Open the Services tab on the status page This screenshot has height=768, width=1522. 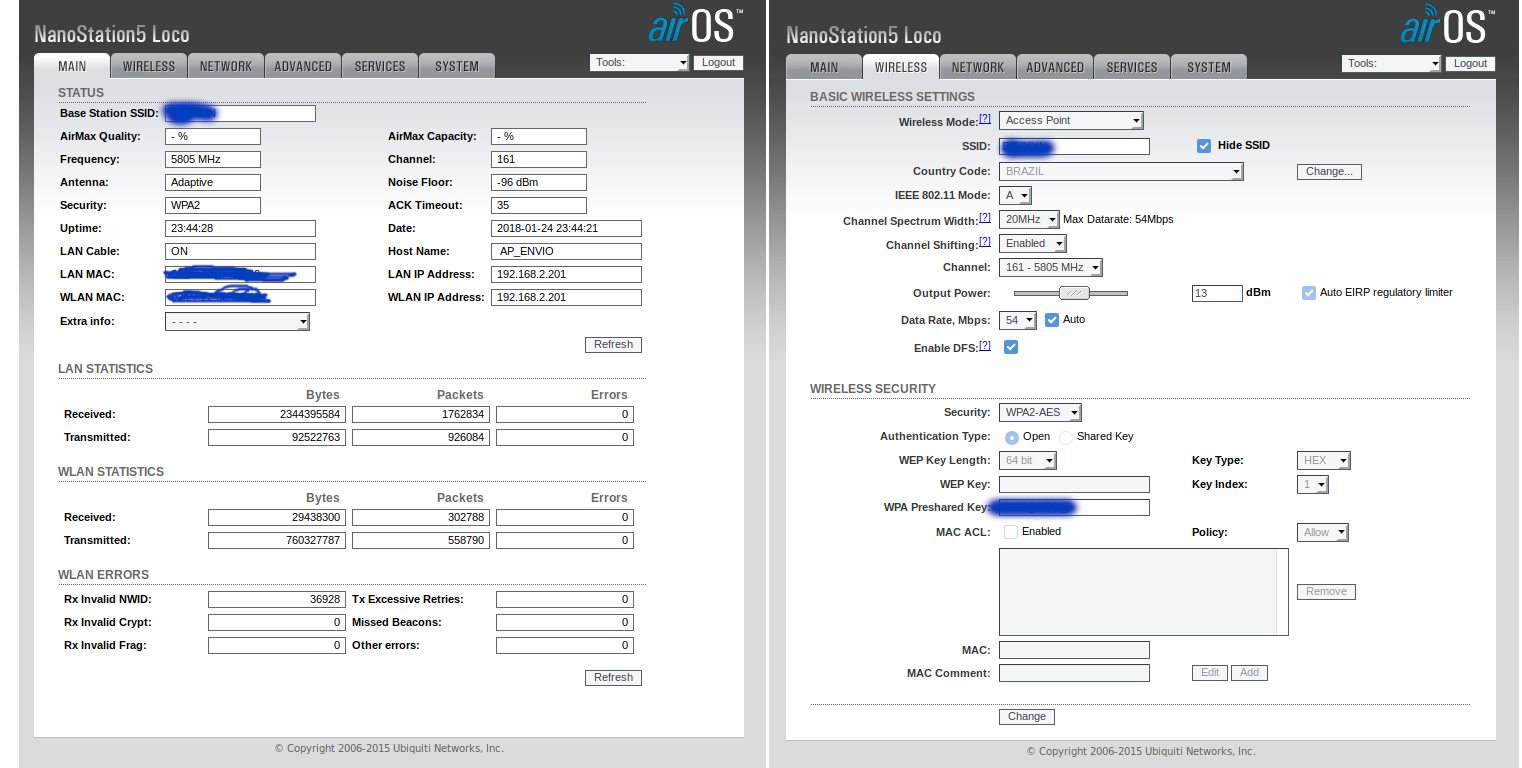pyautogui.click(x=380, y=66)
